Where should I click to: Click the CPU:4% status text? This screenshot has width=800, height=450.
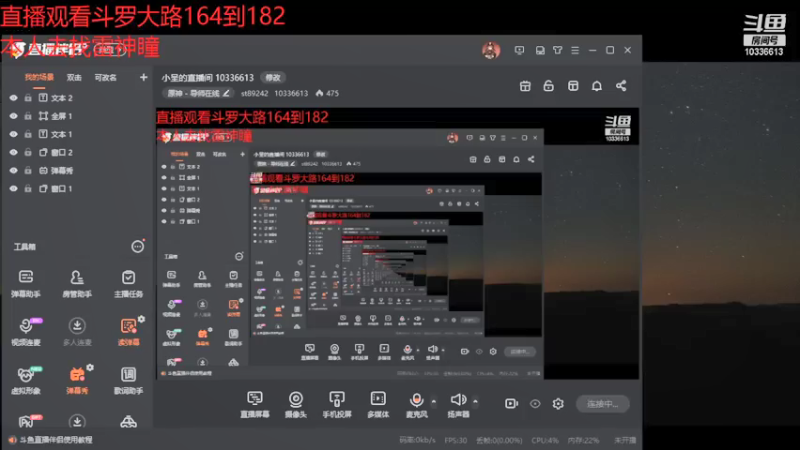(x=545, y=440)
